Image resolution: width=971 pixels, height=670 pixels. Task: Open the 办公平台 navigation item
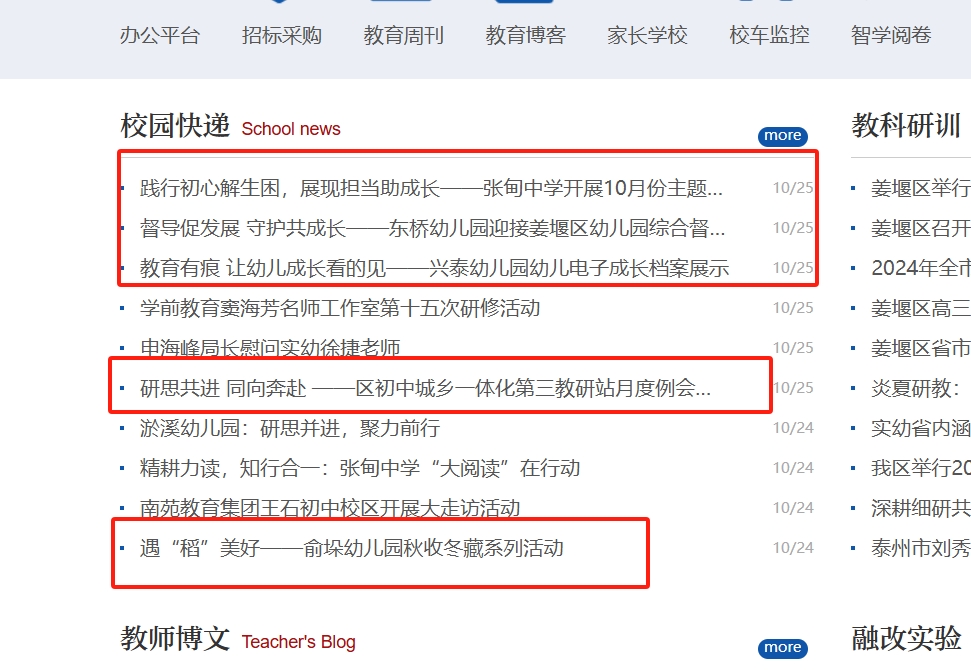160,35
